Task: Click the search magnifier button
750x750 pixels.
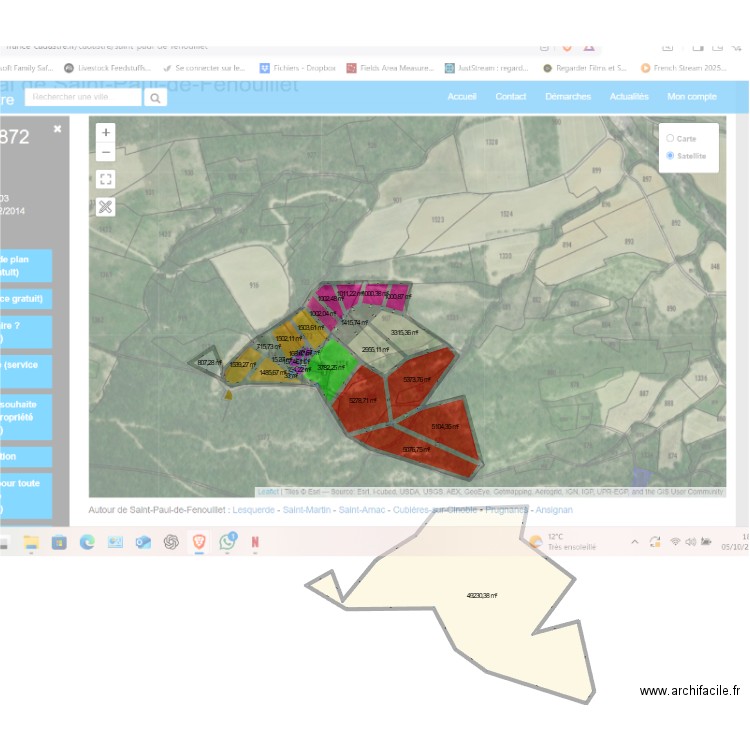Action: (155, 98)
